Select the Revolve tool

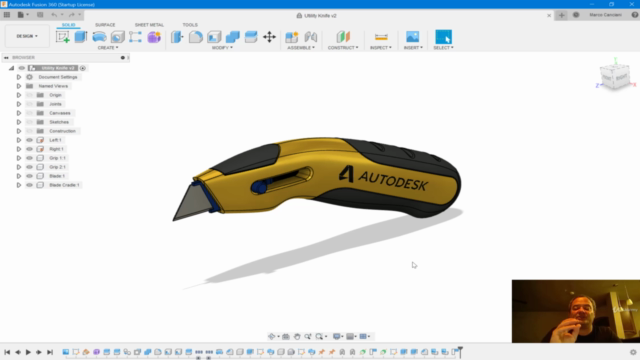click(x=99, y=37)
